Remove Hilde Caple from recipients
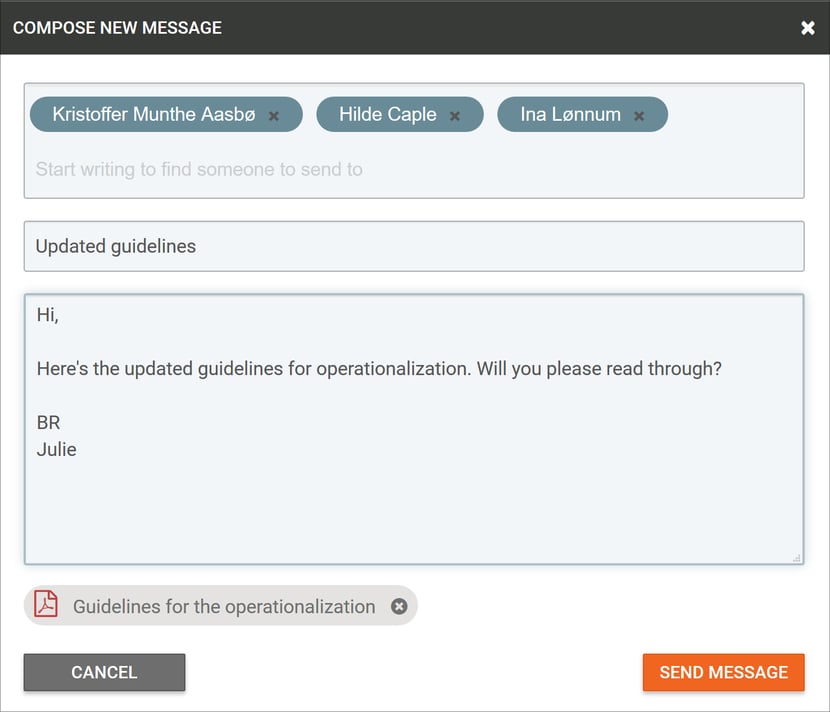 pyautogui.click(x=455, y=116)
